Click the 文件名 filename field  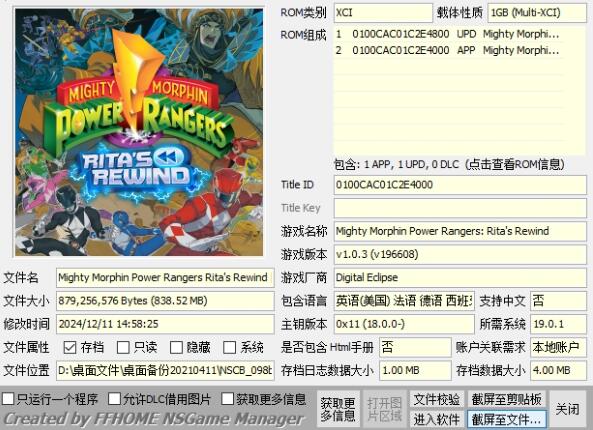(165, 278)
